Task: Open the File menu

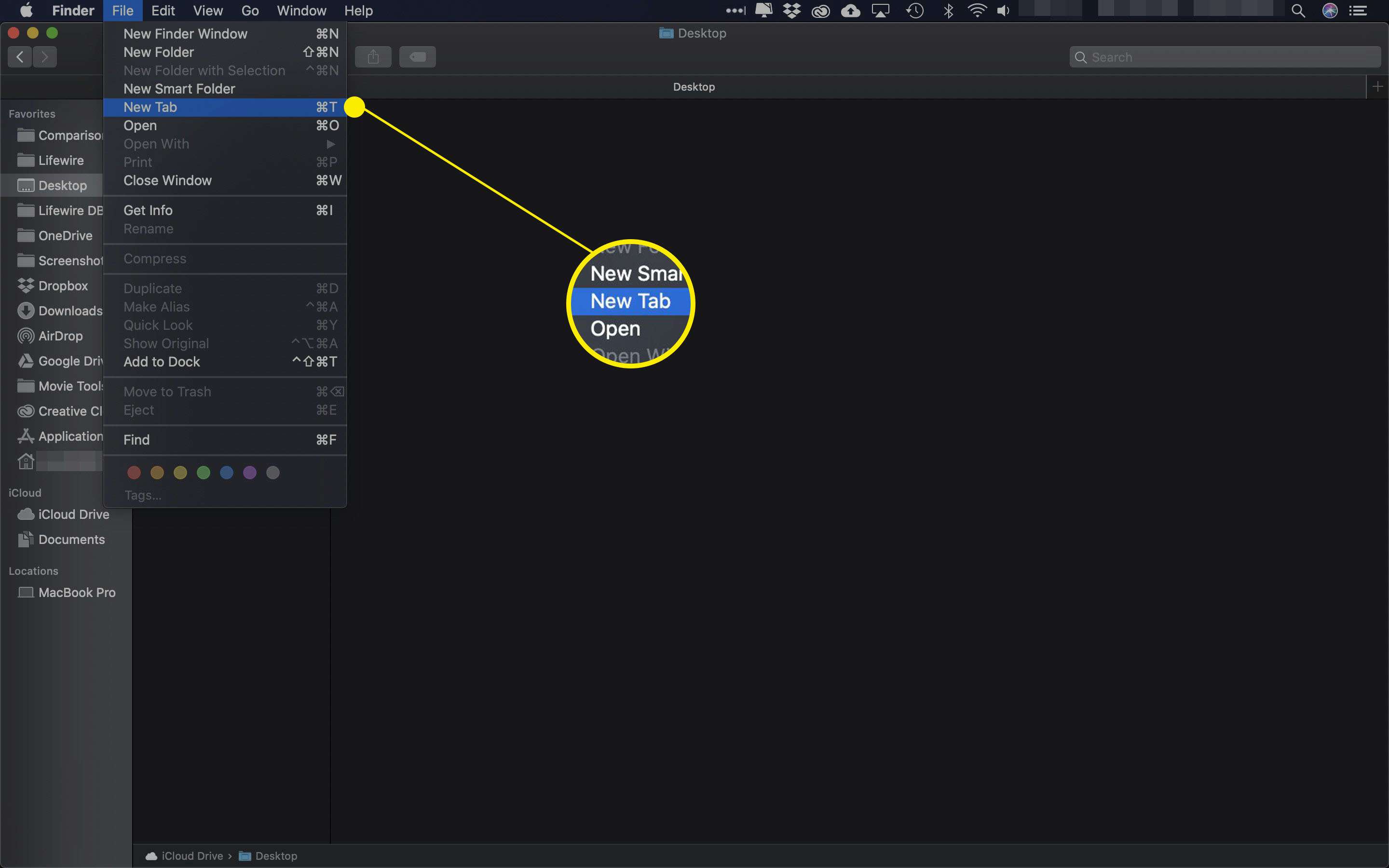Action: pos(122,11)
